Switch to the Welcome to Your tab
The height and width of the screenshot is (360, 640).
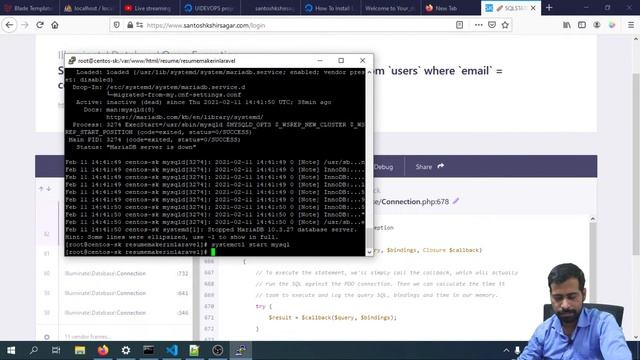[391, 8]
